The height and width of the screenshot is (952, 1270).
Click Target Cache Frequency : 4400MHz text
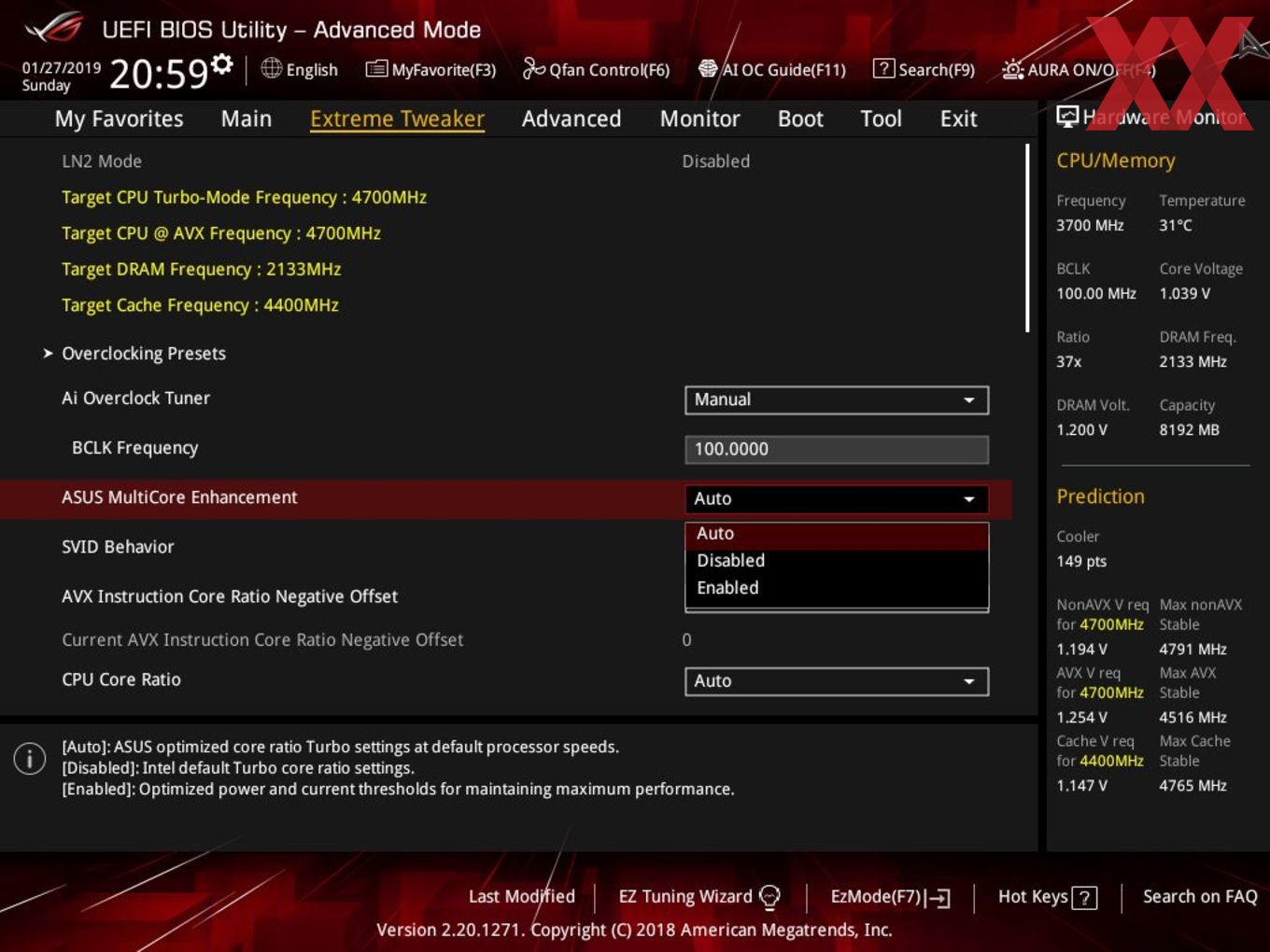coord(200,305)
